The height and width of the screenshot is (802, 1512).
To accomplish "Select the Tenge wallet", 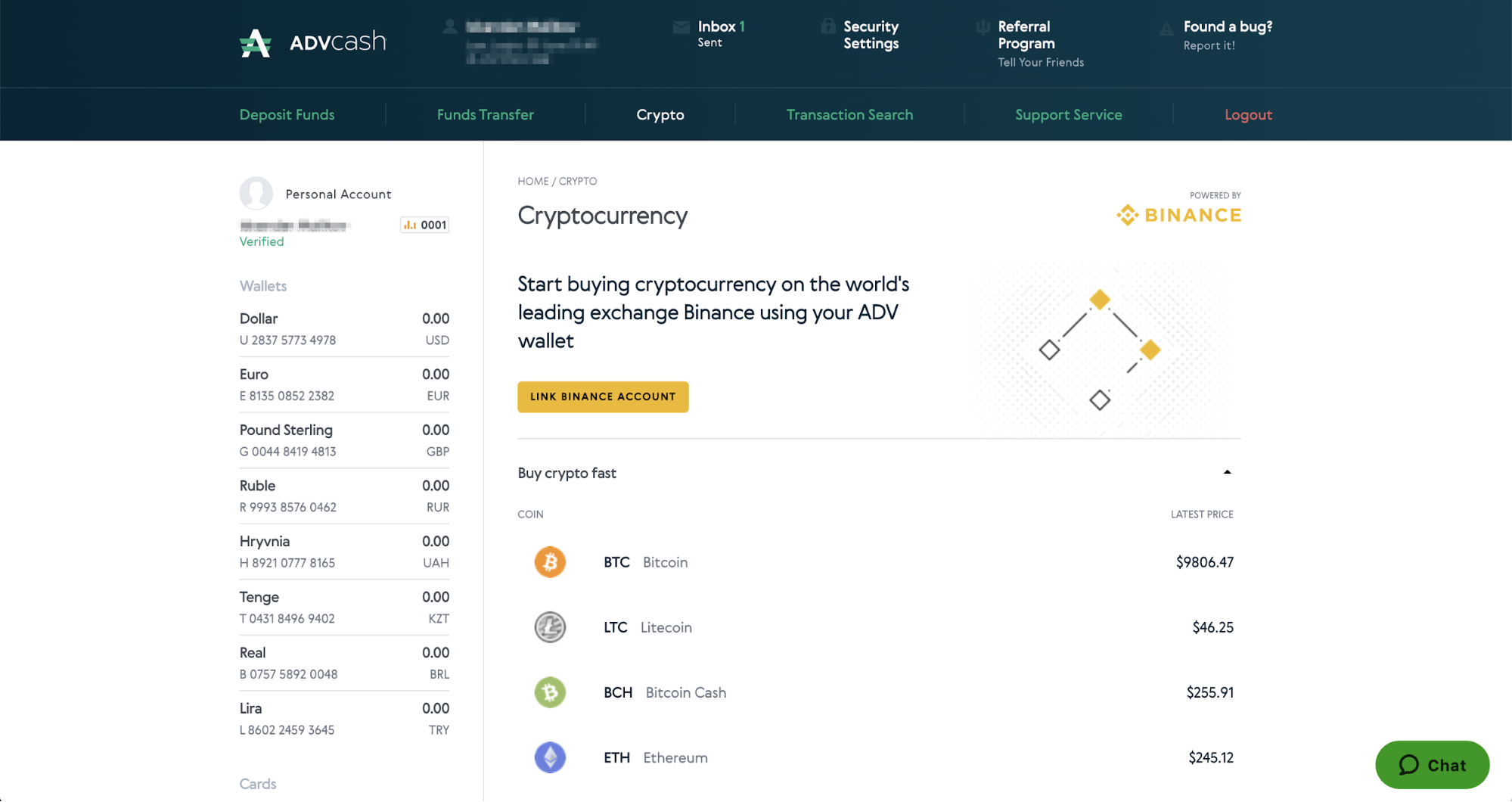I will 344,607.
